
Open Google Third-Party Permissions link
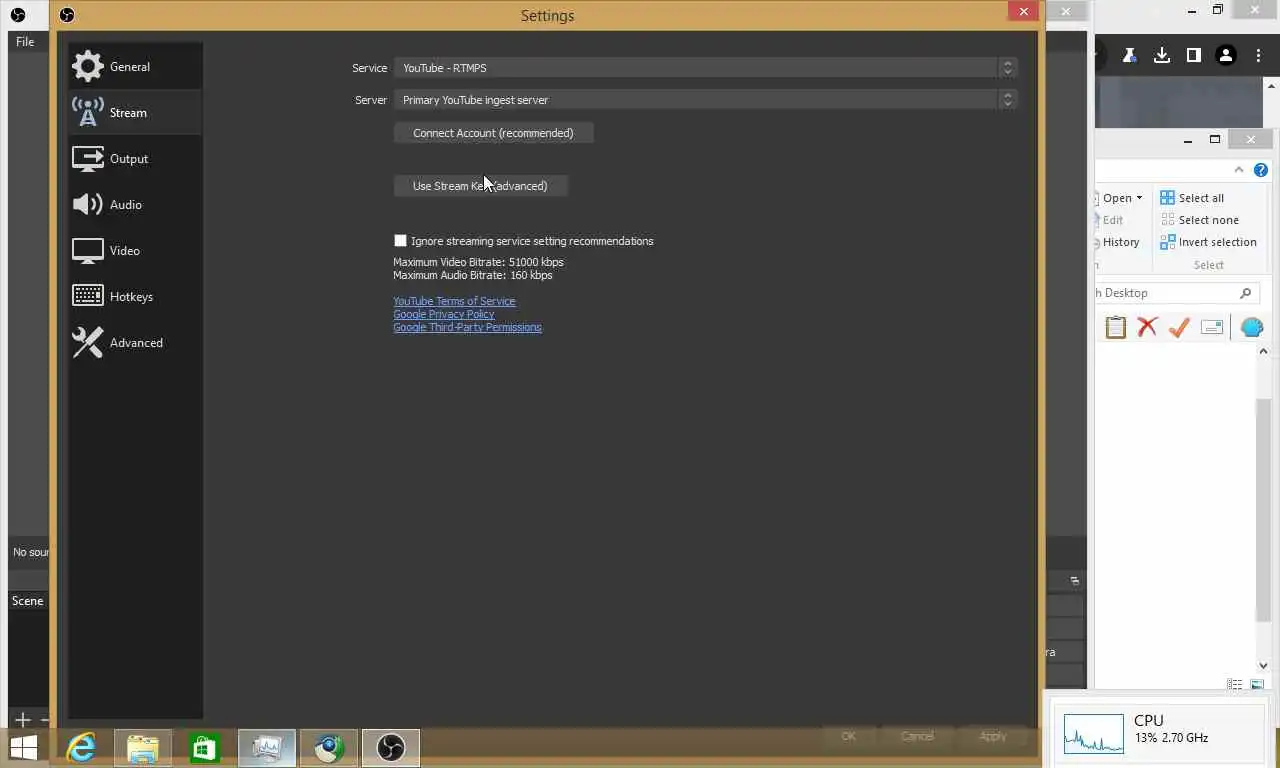[467, 327]
